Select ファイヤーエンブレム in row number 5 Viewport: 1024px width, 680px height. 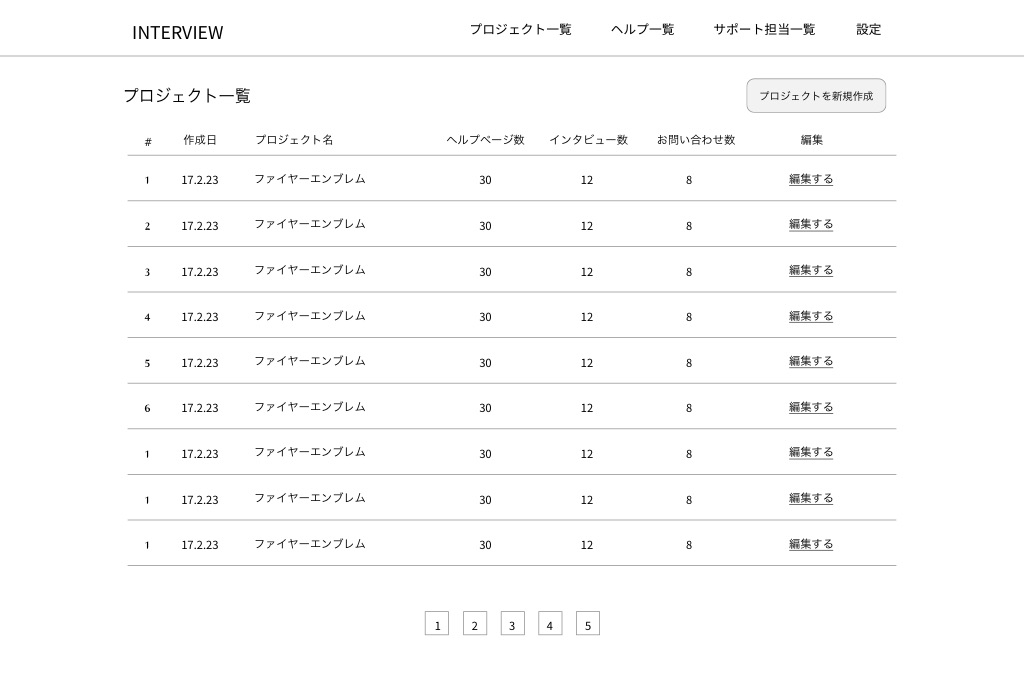tap(310, 361)
